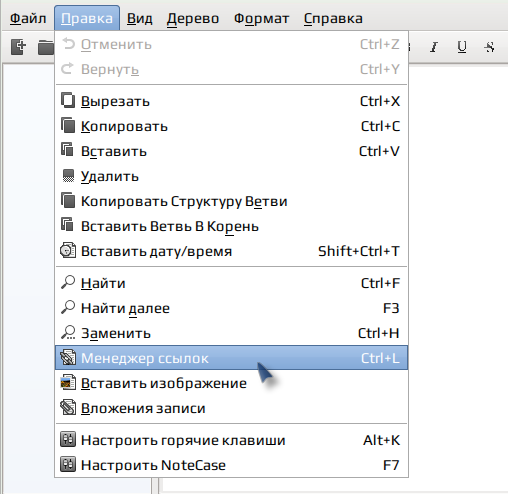
Task: Click the Ctrl+H shortcut label
Action: tap(379, 333)
